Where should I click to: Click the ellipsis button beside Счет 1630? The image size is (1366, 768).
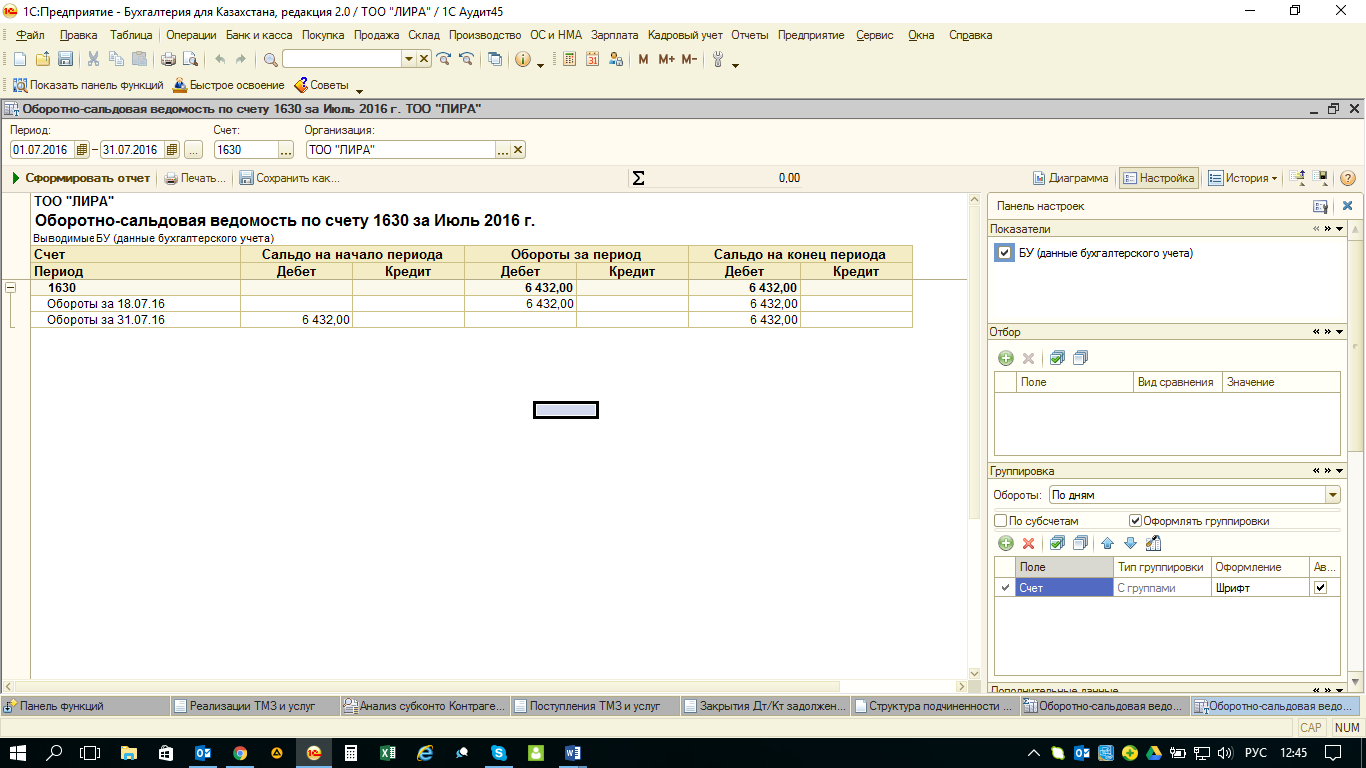pyautogui.click(x=286, y=150)
